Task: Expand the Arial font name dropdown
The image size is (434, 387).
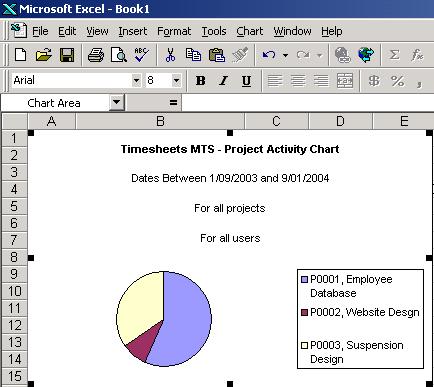Action: click(136, 80)
